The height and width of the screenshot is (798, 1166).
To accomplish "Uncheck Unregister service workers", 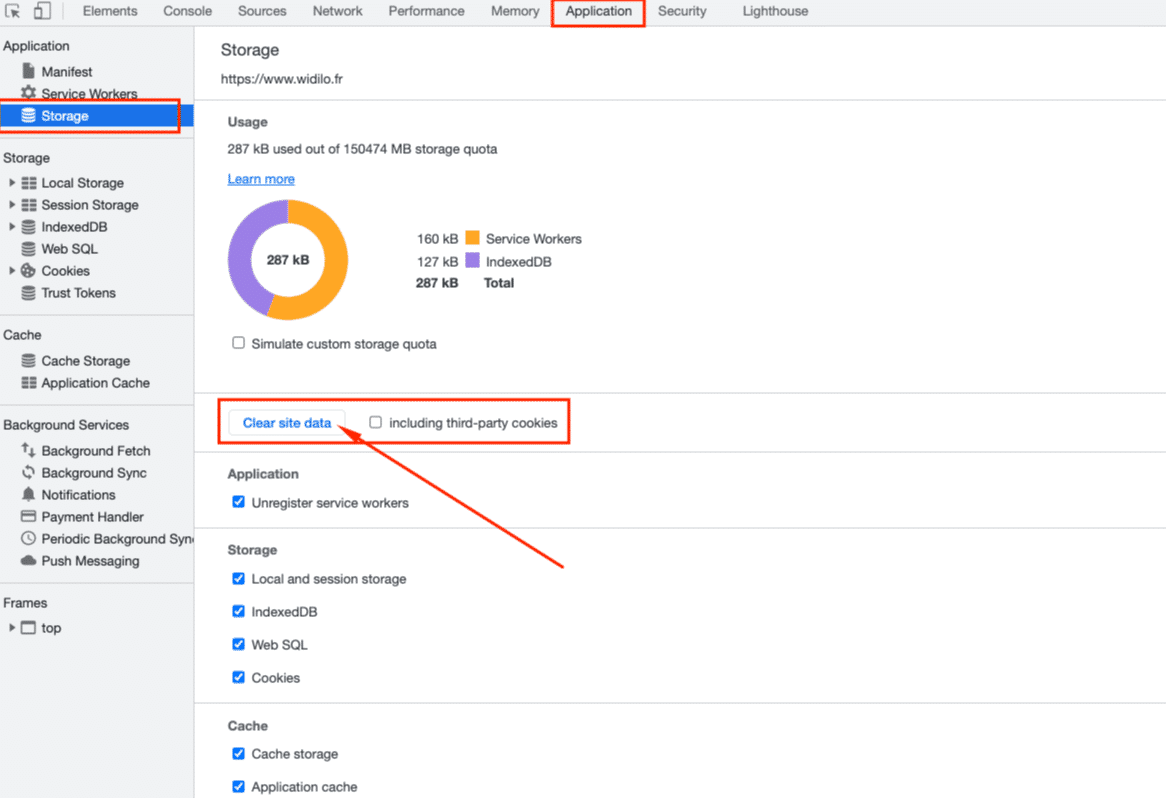I will click(238, 502).
